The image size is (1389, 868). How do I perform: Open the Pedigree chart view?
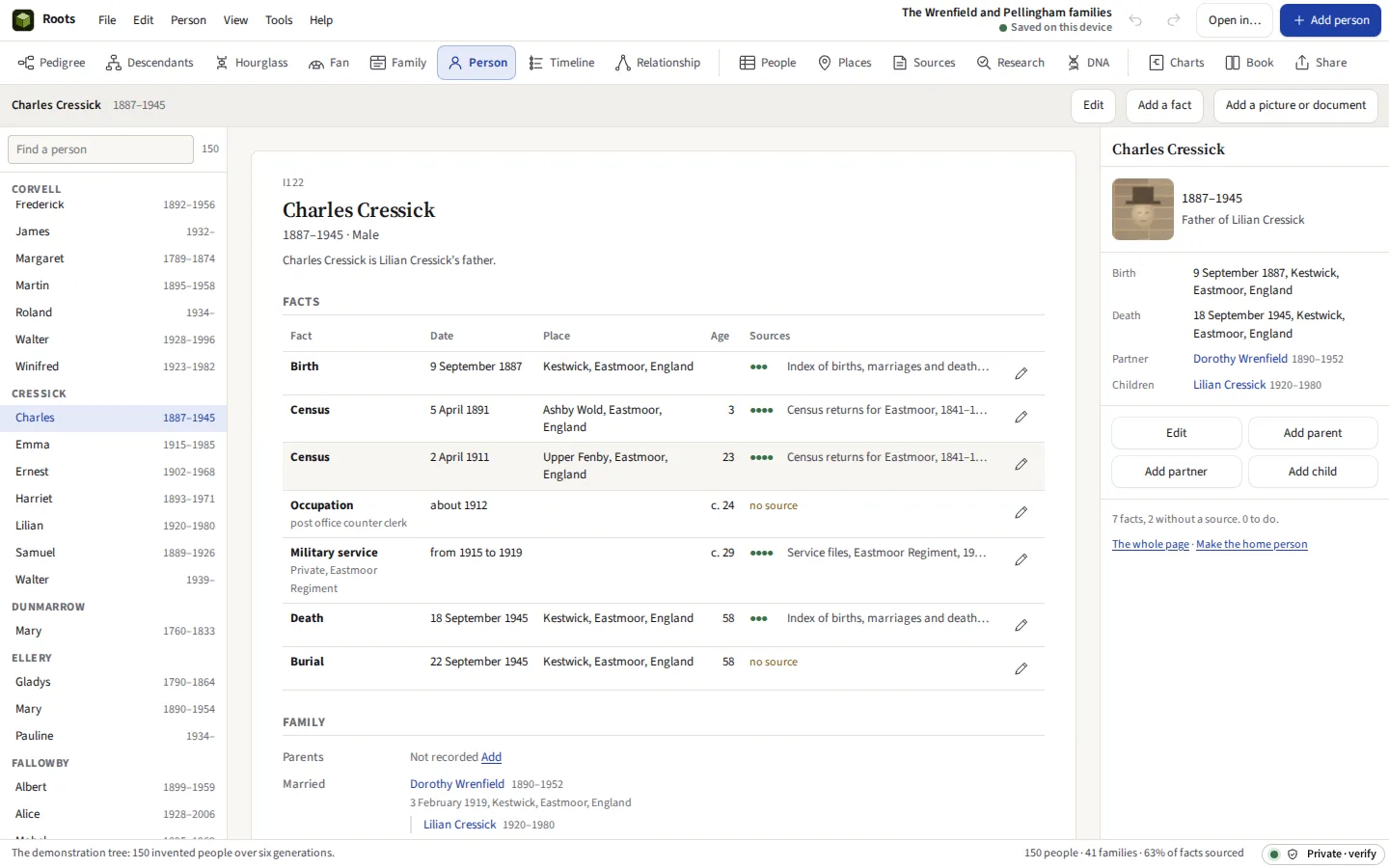click(52, 63)
